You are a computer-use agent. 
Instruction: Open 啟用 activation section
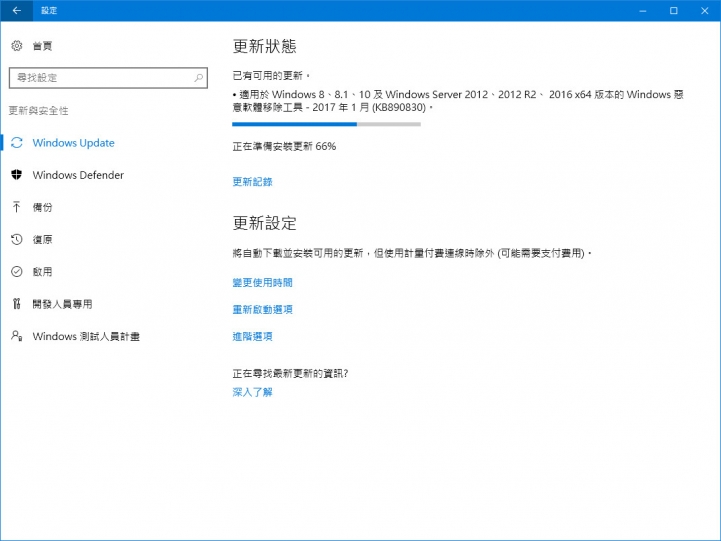click(x=42, y=272)
